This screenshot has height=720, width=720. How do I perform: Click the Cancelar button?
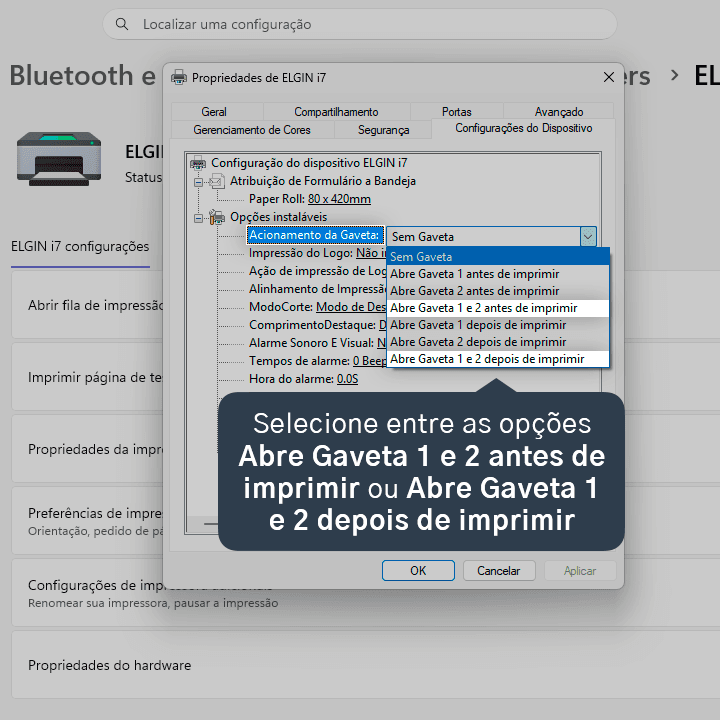[499, 570]
